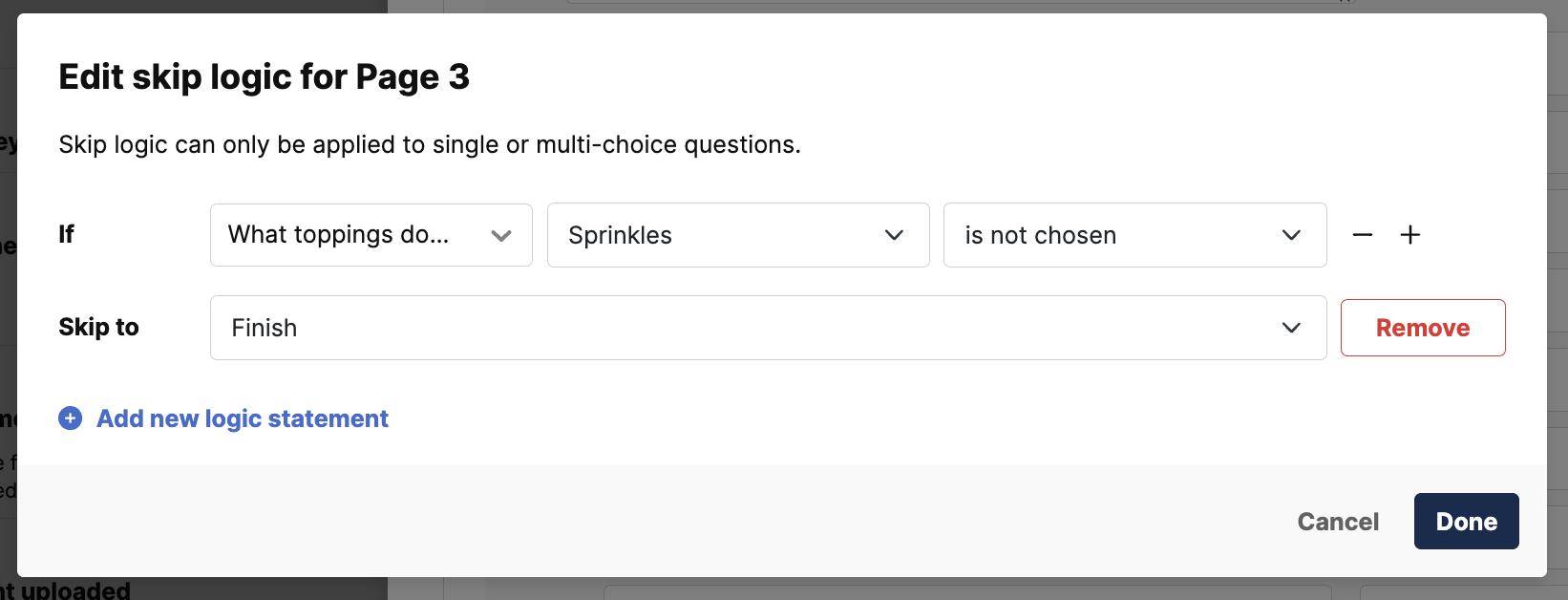The height and width of the screenshot is (600, 1568).
Task: Add new logic statement link
Action: (243, 418)
